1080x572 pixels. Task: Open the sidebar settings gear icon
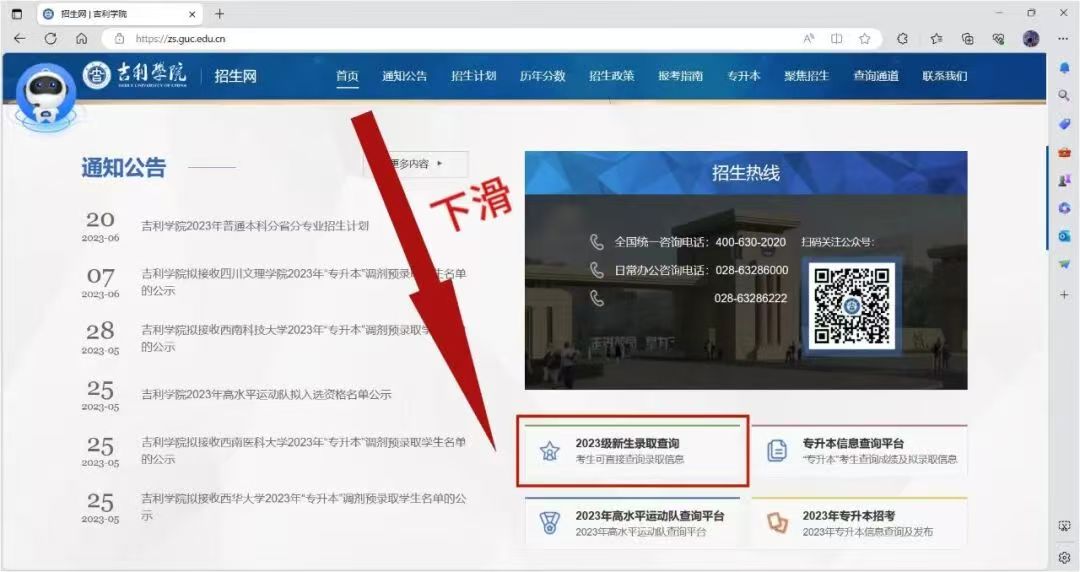[1064, 558]
